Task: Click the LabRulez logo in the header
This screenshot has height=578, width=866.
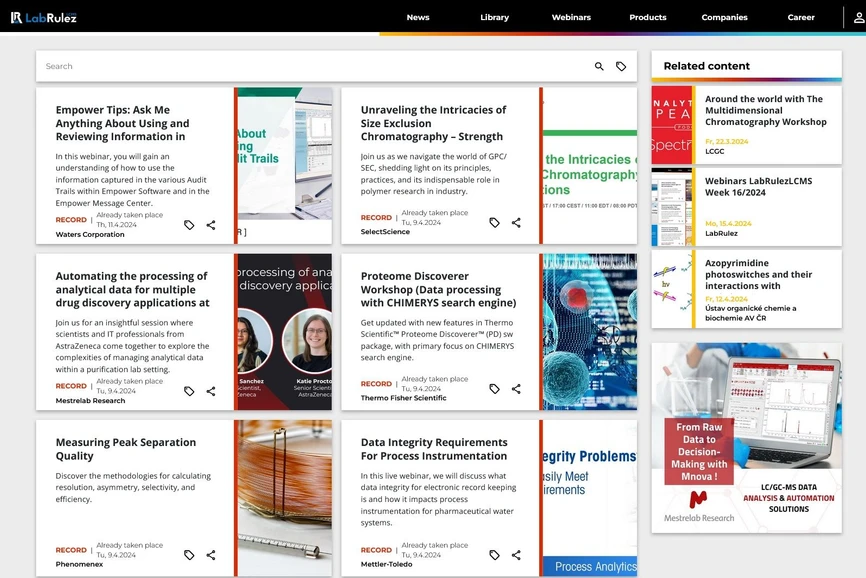Action: pyautogui.click(x=42, y=17)
